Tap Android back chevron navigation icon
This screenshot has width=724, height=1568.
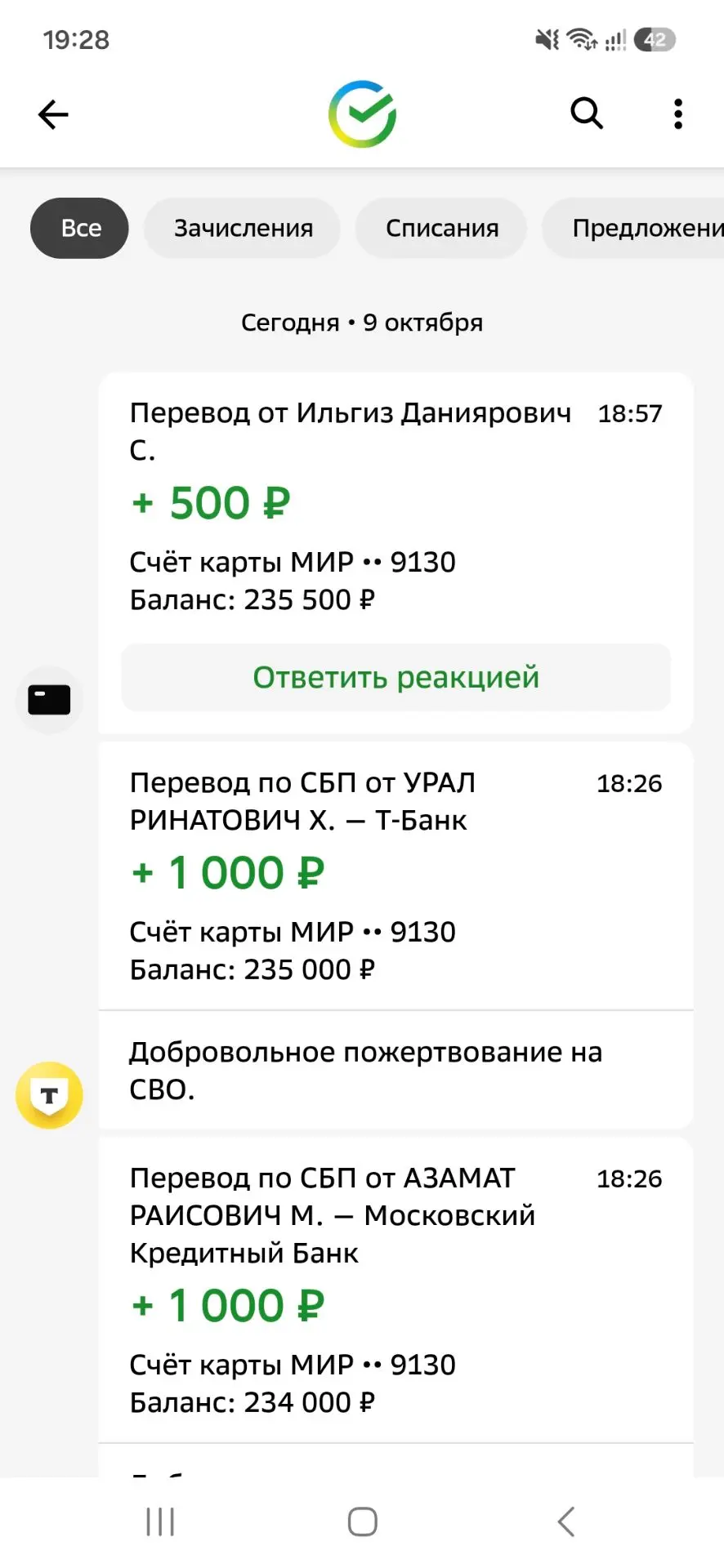tap(565, 1521)
